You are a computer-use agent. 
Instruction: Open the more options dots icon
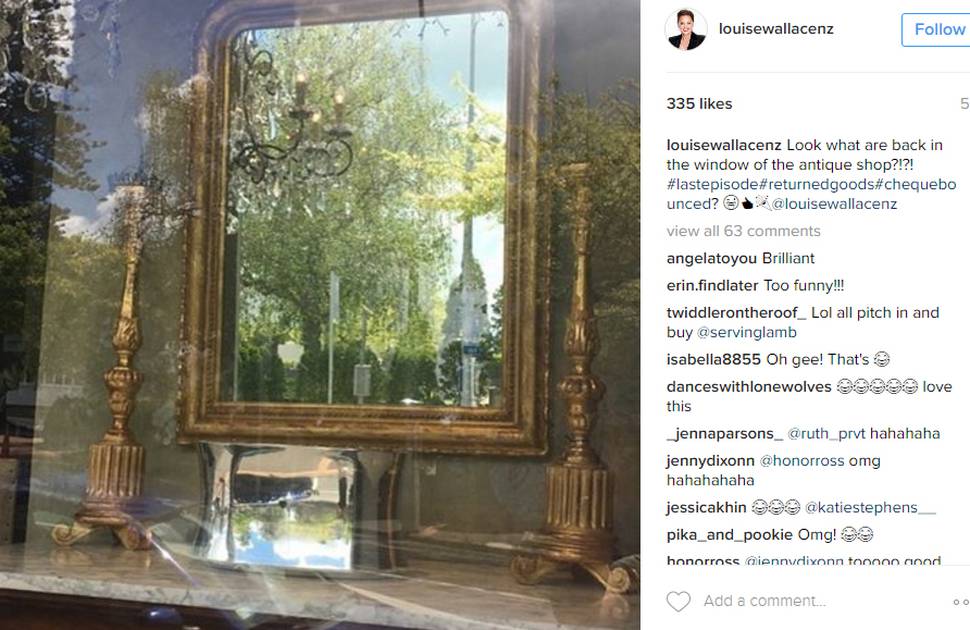tap(961, 602)
